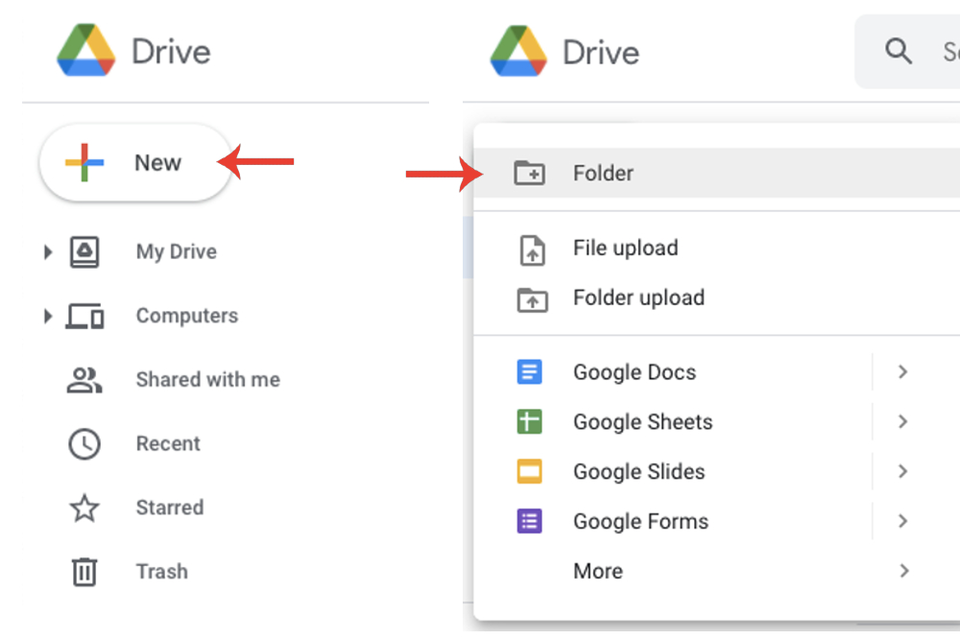Click the Starred star icon
Viewport: 960px width, 640px height.
(85, 508)
